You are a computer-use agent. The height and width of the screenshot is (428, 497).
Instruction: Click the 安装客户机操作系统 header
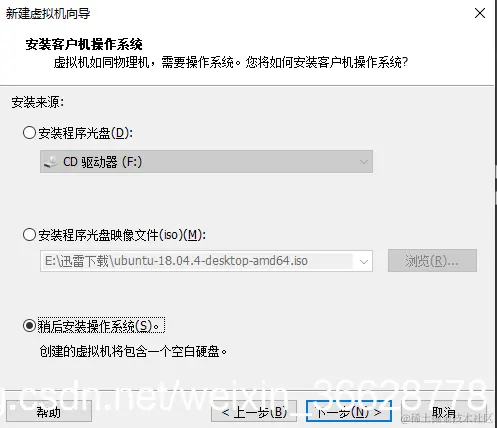(84, 44)
